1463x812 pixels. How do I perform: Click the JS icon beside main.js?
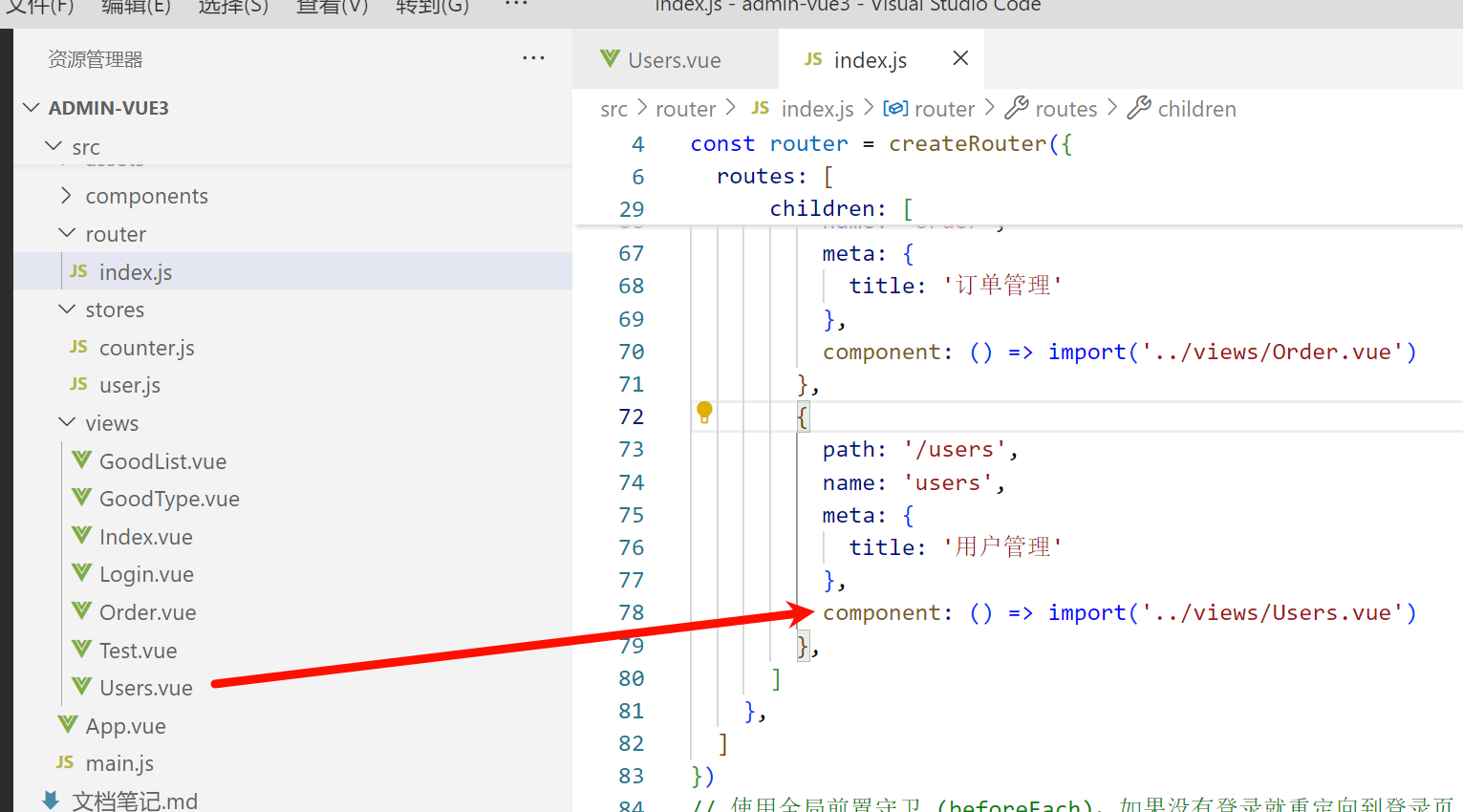pos(65,762)
